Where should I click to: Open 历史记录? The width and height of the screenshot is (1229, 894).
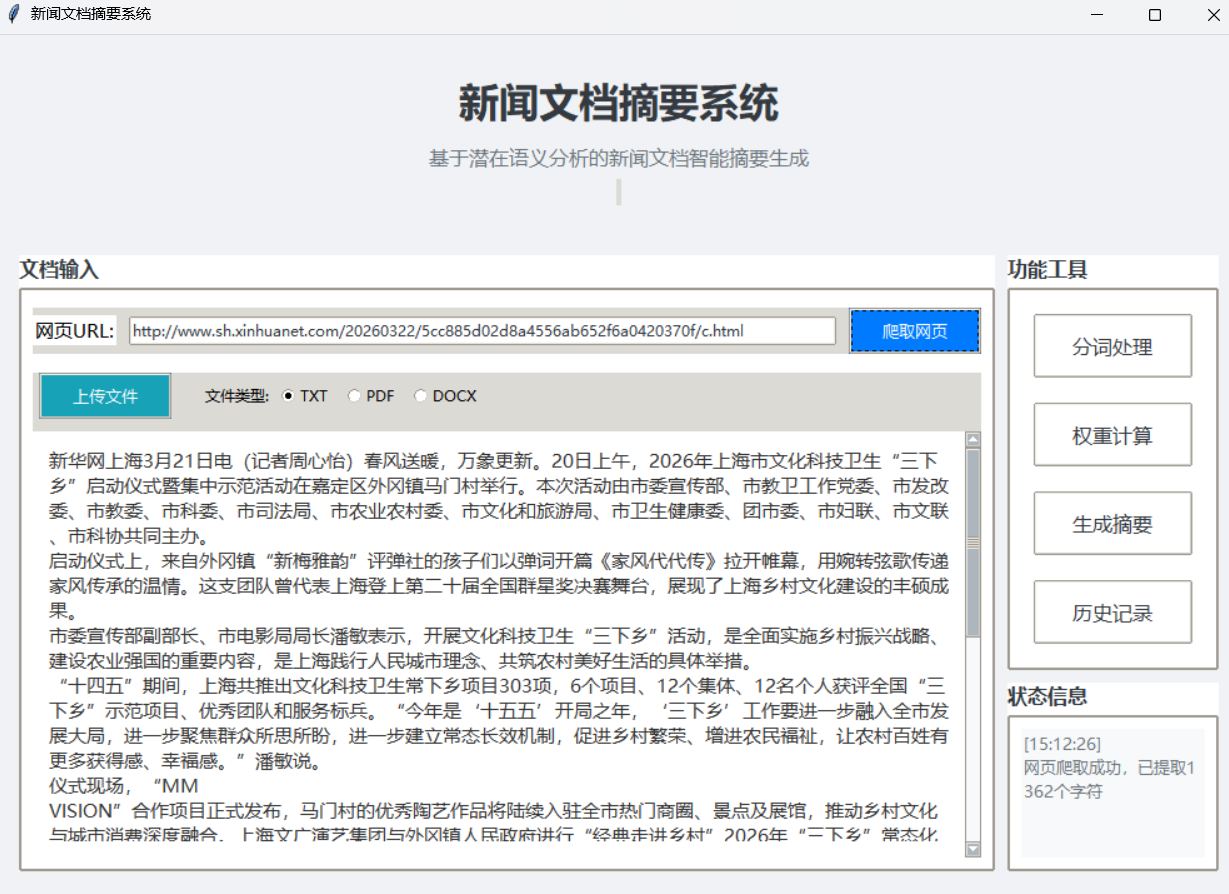[x=1112, y=612]
